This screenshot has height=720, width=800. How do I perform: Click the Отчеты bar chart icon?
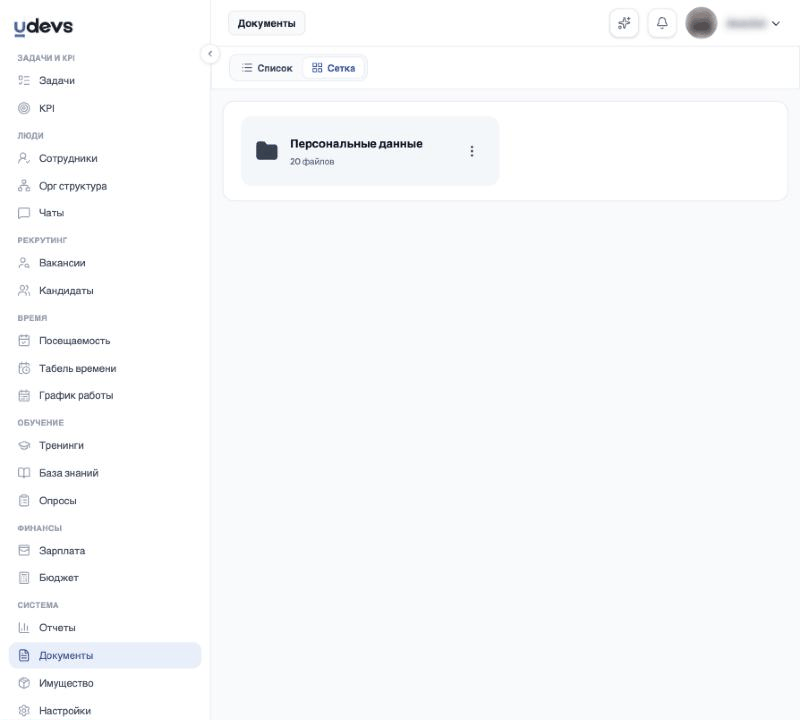click(x=24, y=627)
